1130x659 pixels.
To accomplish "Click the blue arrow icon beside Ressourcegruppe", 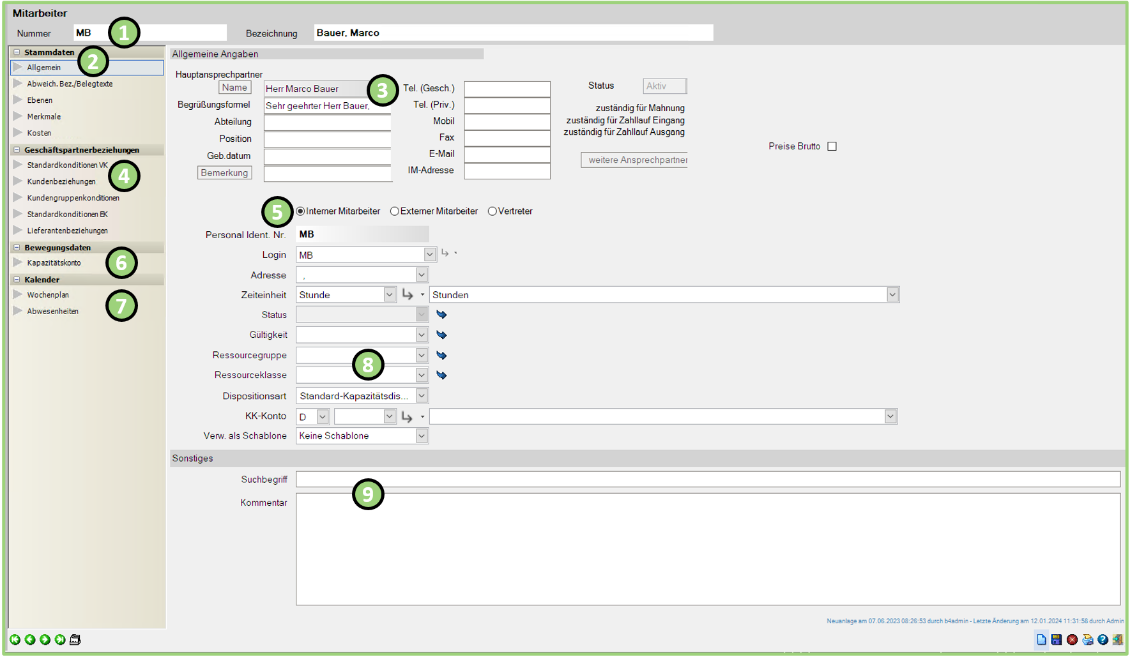I will 441,355.
